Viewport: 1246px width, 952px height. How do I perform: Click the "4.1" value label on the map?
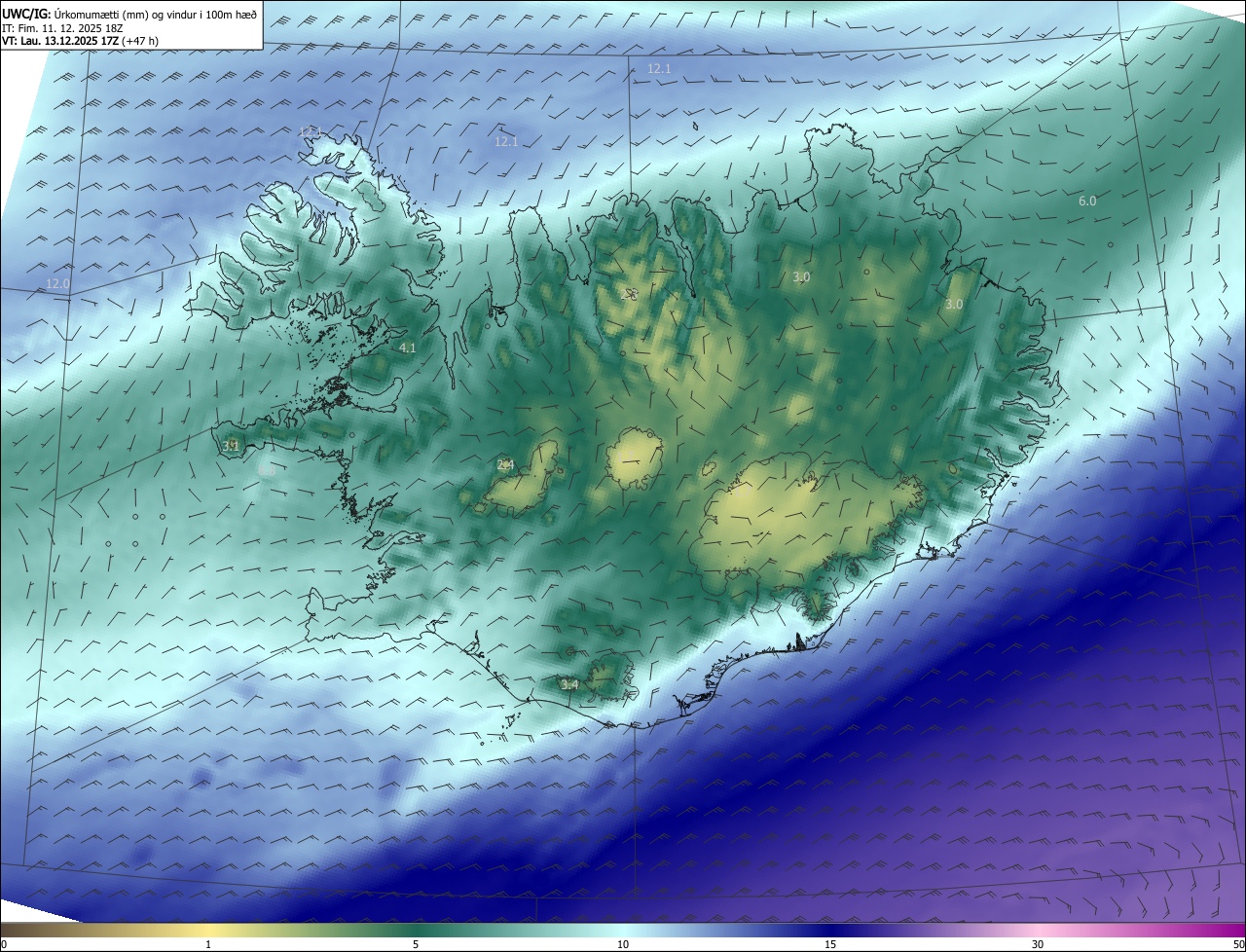pos(408,348)
